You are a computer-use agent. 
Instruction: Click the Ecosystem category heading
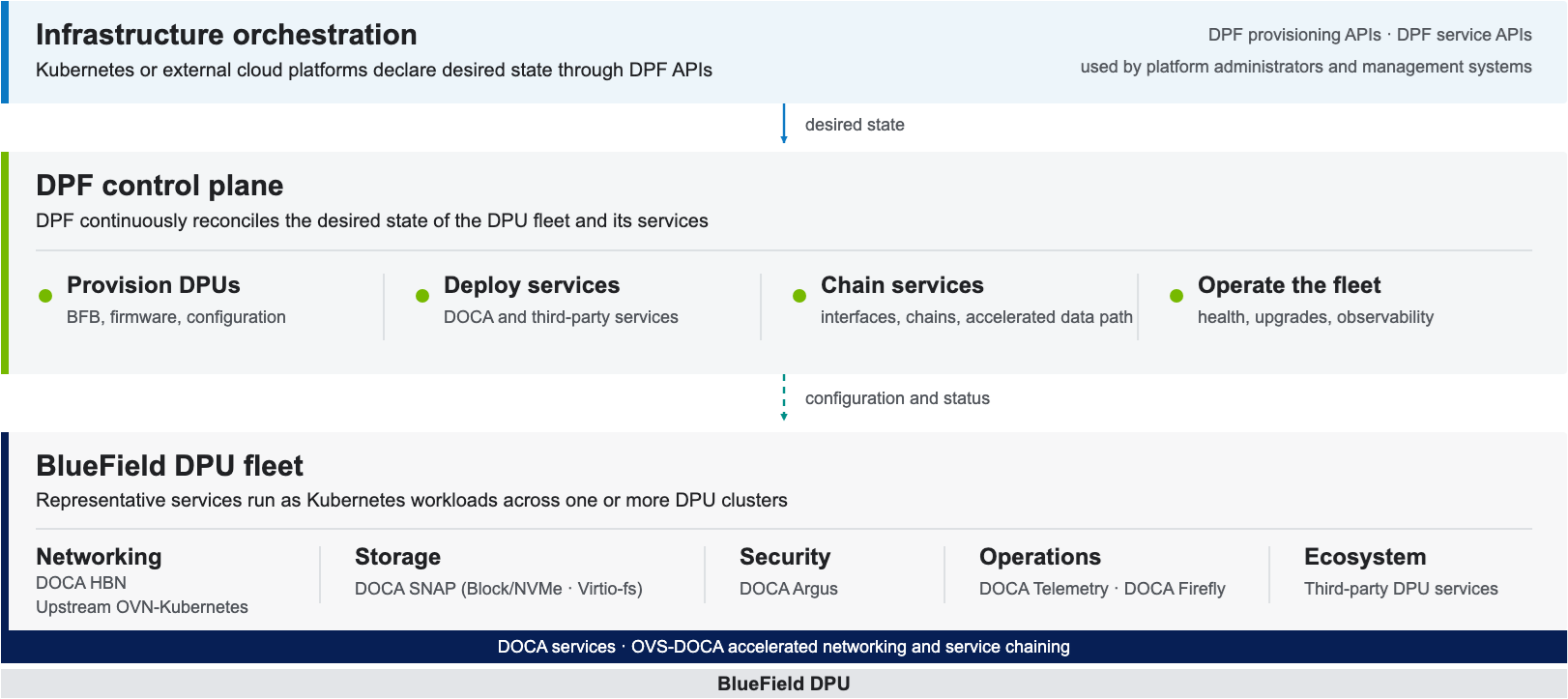[x=1365, y=557]
